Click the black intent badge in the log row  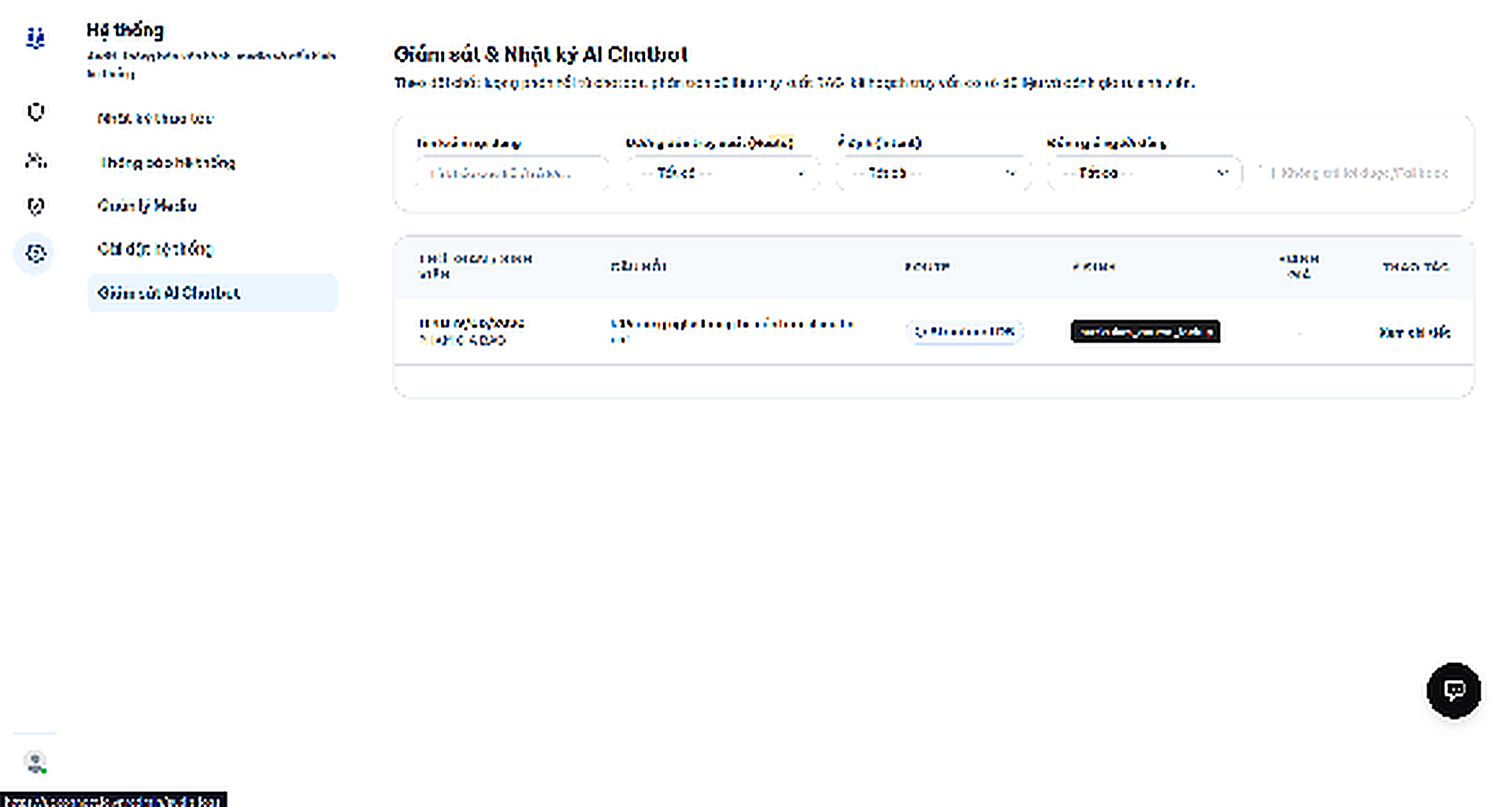tap(1145, 331)
